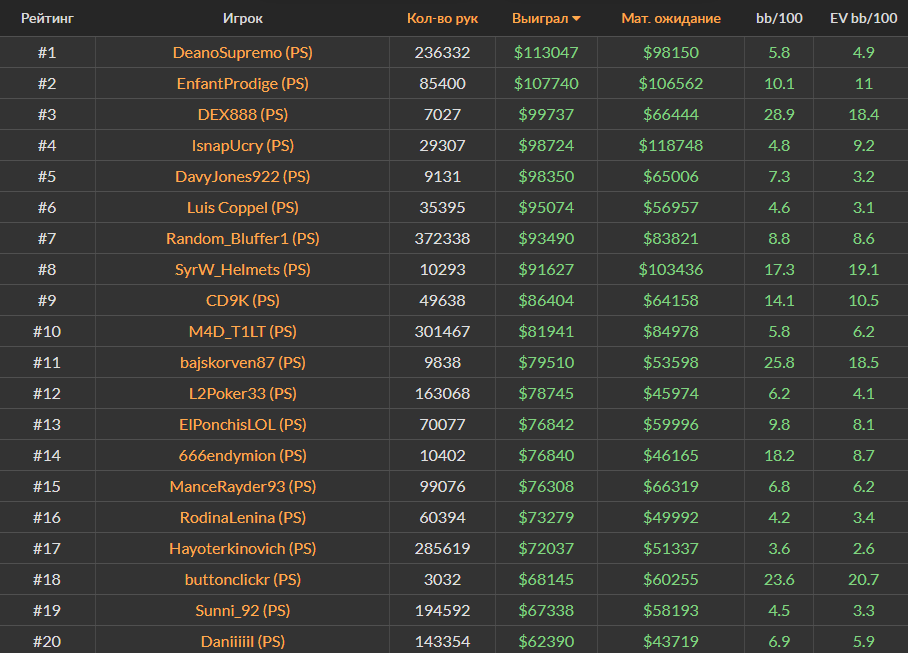The width and height of the screenshot is (908, 653).
Task: Open bajskorven87 (PS) player link
Action: [x=242, y=362]
